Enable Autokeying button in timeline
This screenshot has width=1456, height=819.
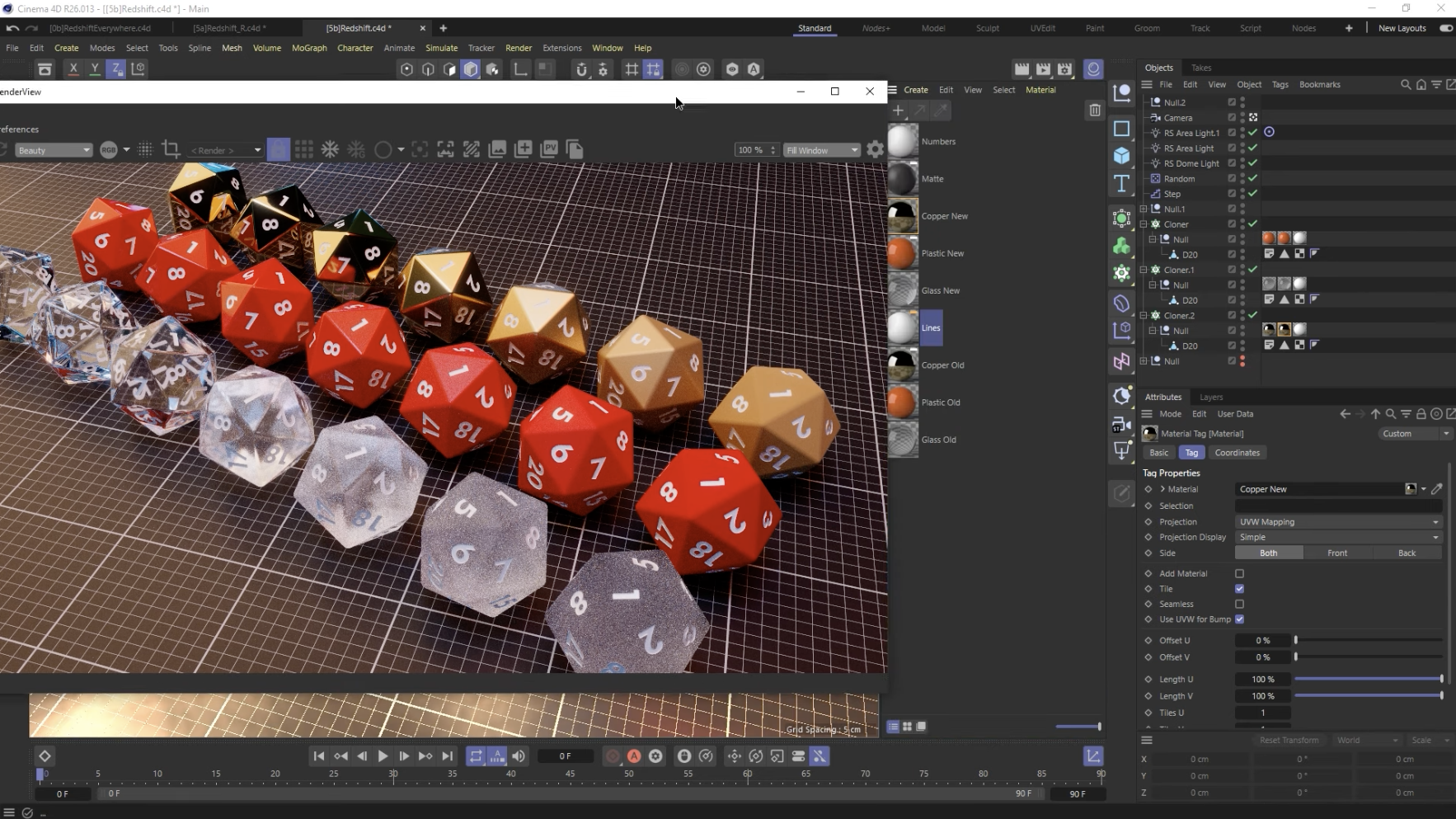[634, 755]
